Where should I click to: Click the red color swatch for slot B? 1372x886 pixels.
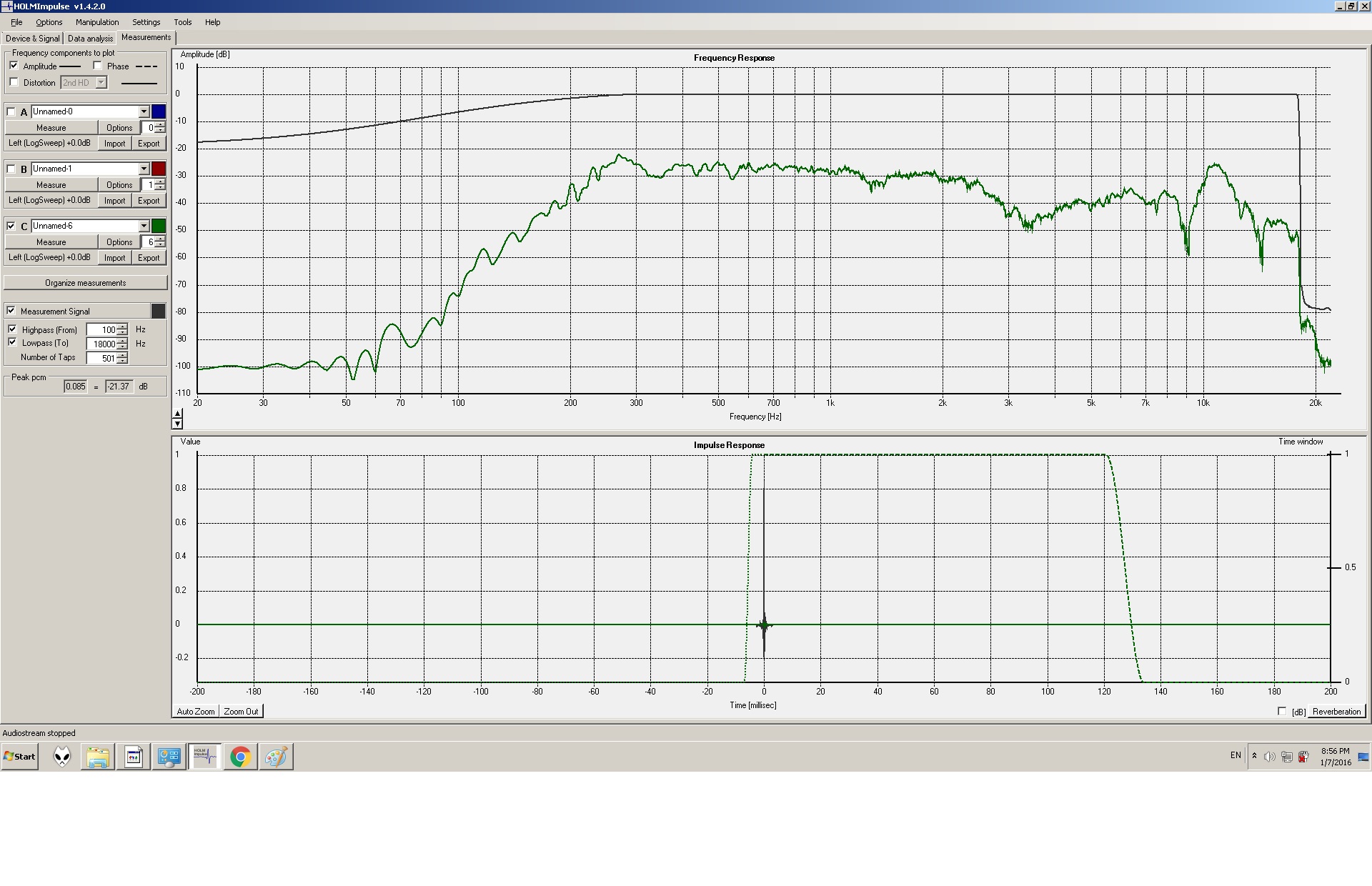pyautogui.click(x=159, y=169)
